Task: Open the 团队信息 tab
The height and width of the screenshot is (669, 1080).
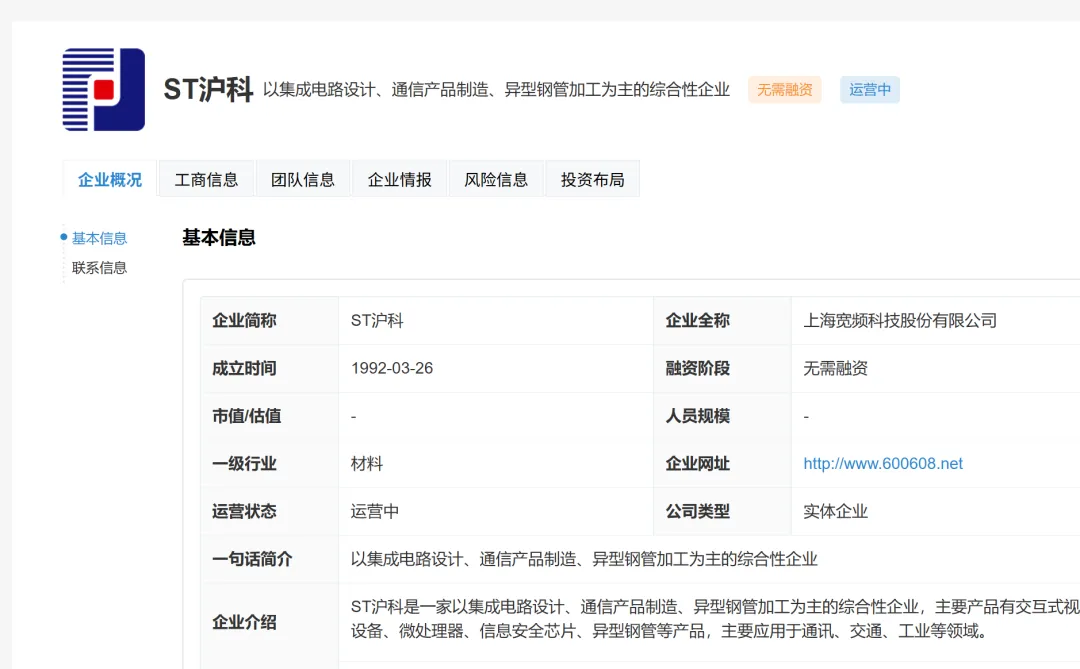Action: 302,179
